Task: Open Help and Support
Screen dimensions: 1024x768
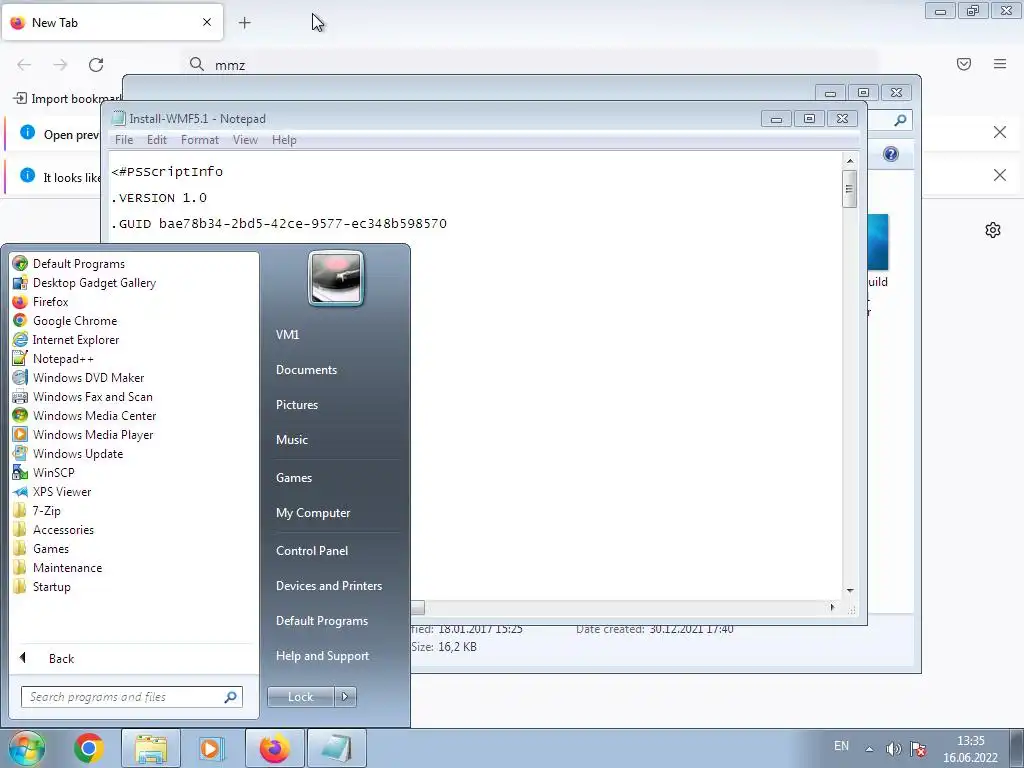Action: pyautogui.click(x=322, y=656)
